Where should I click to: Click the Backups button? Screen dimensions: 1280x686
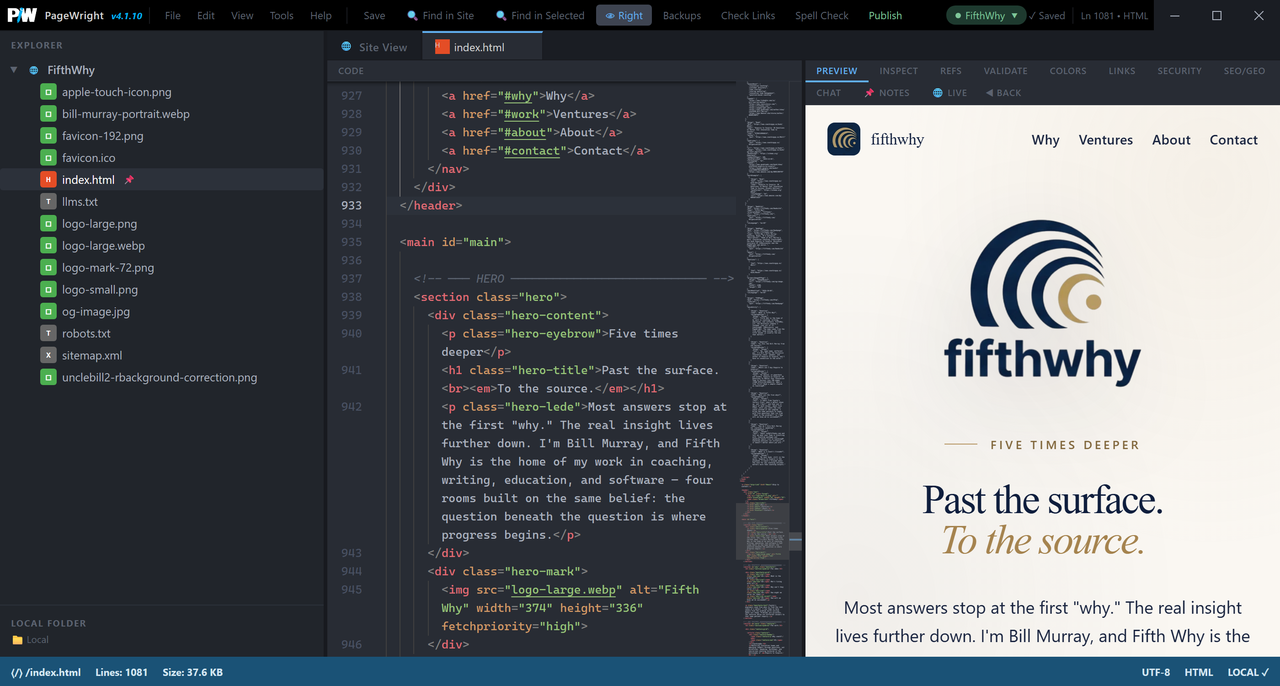682,16
